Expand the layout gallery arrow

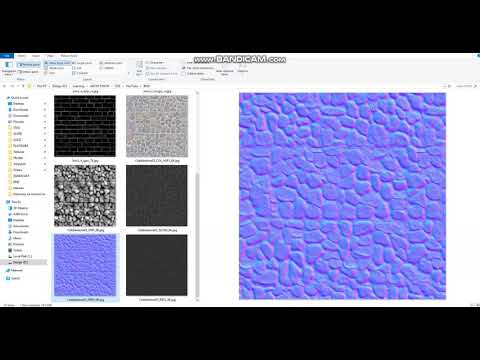[x=129, y=74]
